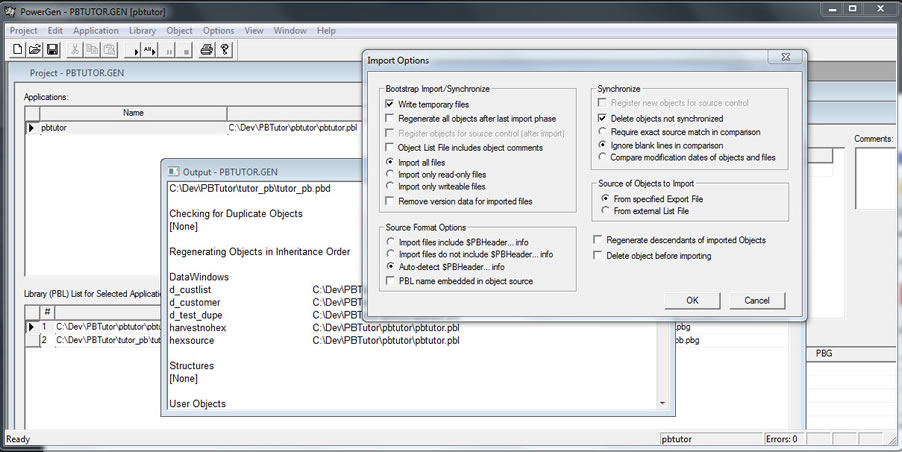The height and width of the screenshot is (452, 902).
Task: Select Import only read-only files option
Action: coord(390,174)
